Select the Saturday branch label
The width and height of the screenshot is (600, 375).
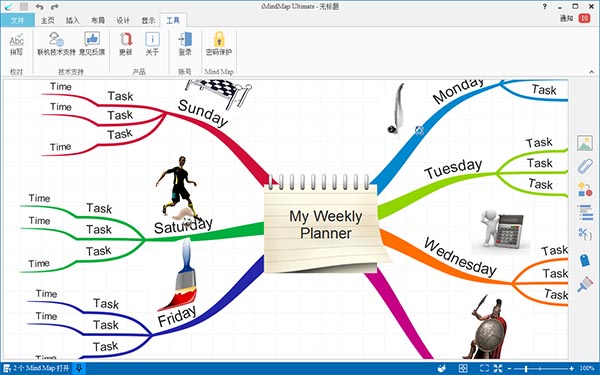pyautogui.click(x=183, y=226)
